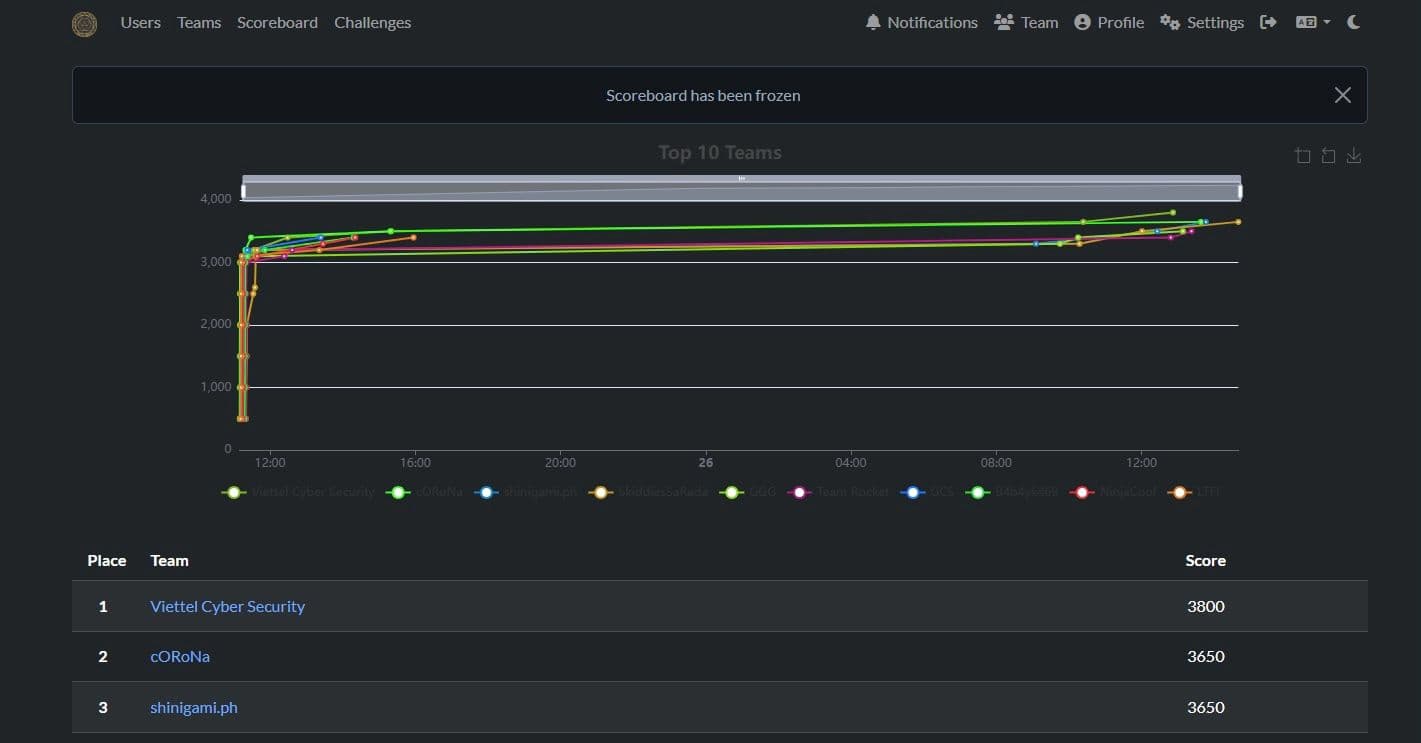Screen dimensions: 1421x743
Task: Open the cORoNa team page
Action: (180, 657)
